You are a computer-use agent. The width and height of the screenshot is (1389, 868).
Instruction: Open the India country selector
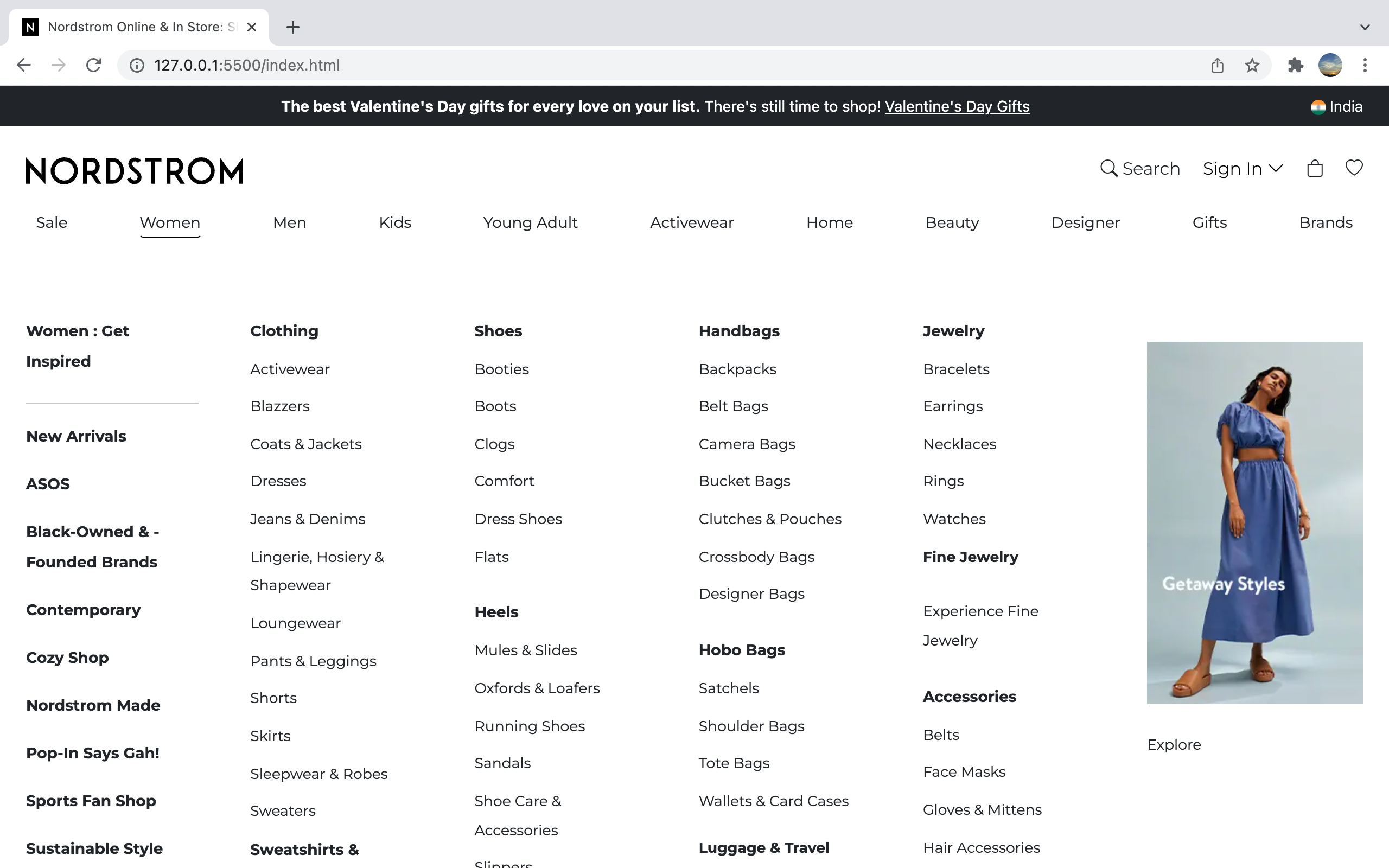[x=1336, y=106]
